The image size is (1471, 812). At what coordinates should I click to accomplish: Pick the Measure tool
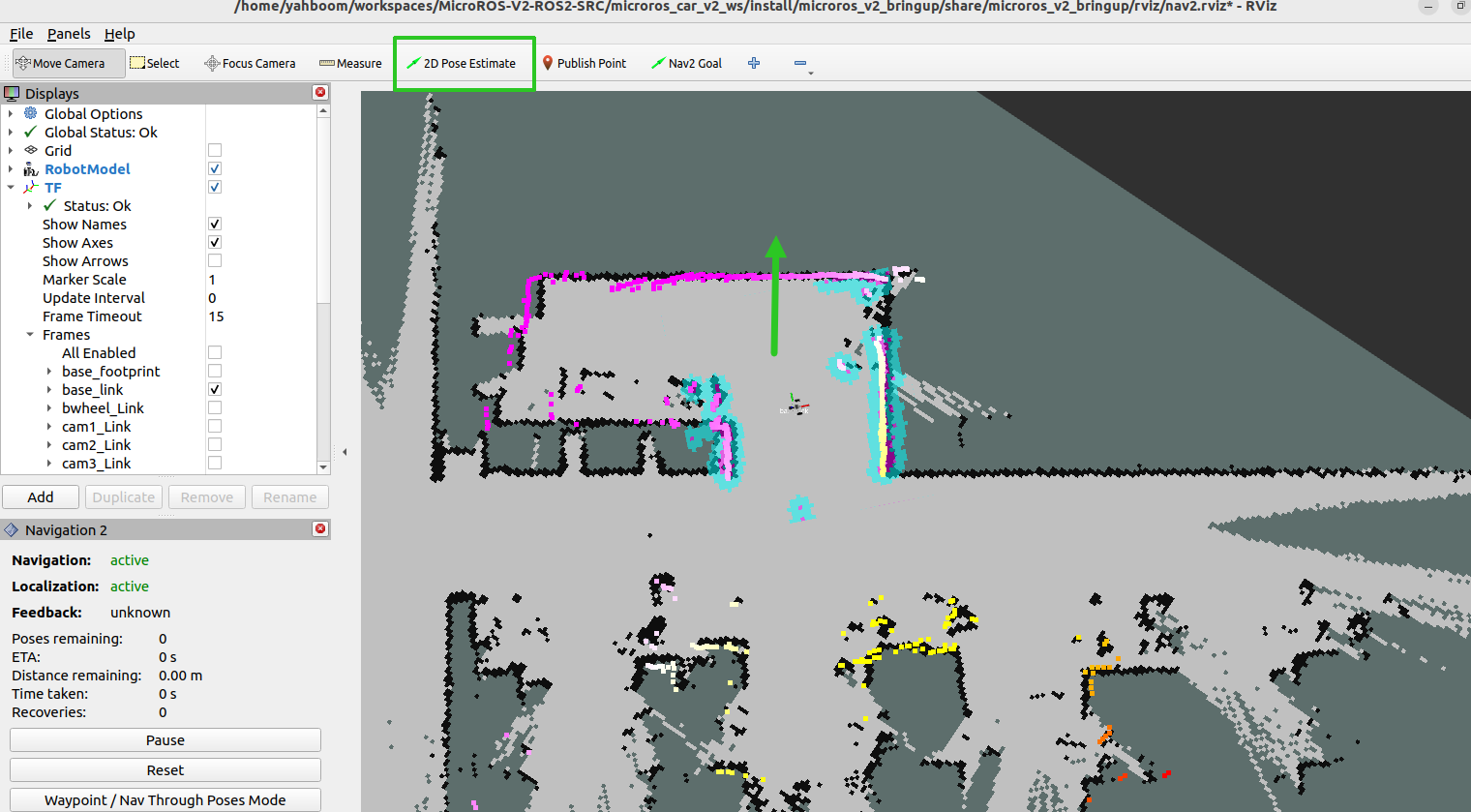350,63
